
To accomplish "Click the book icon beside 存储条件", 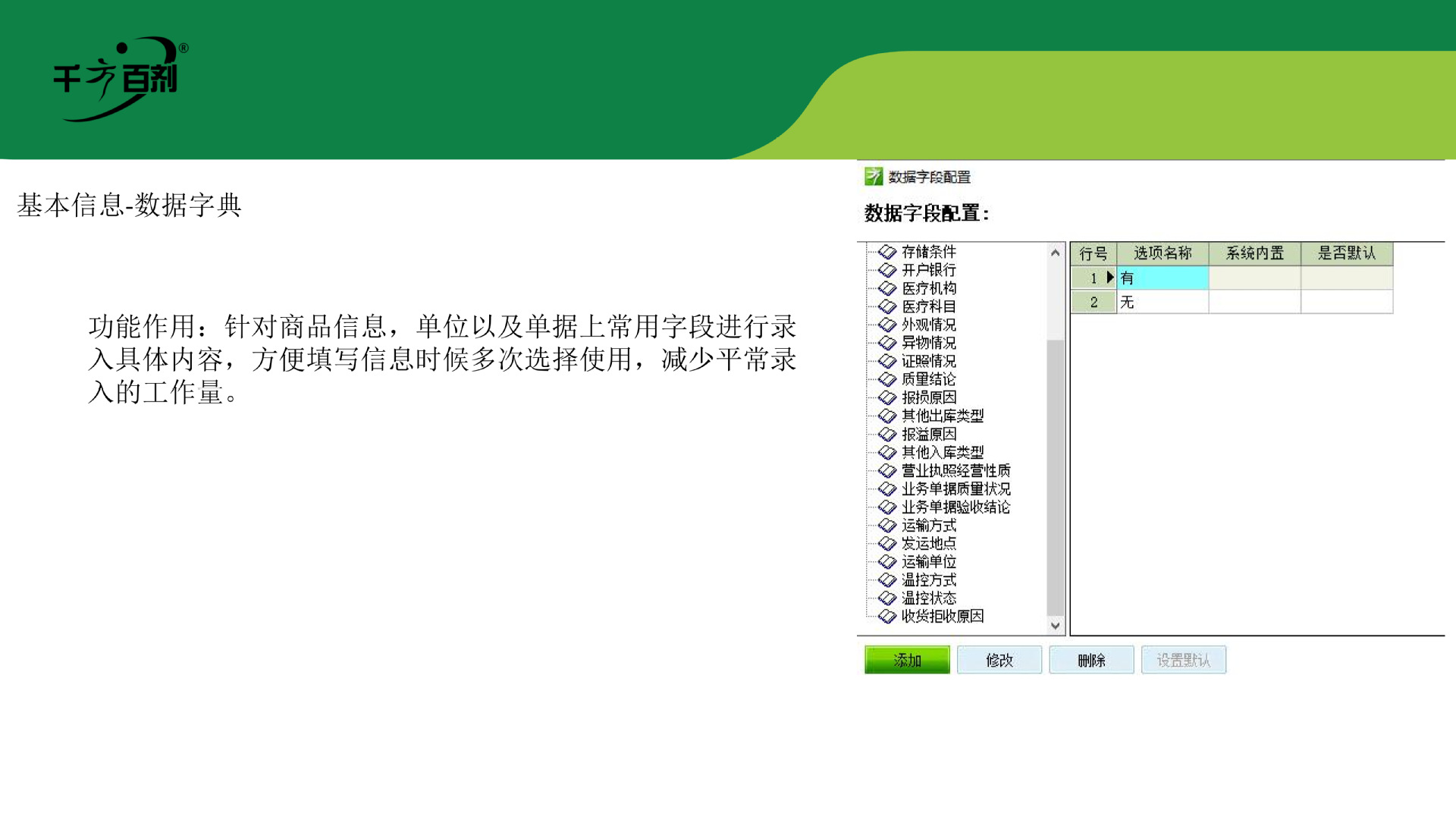I will 886,252.
